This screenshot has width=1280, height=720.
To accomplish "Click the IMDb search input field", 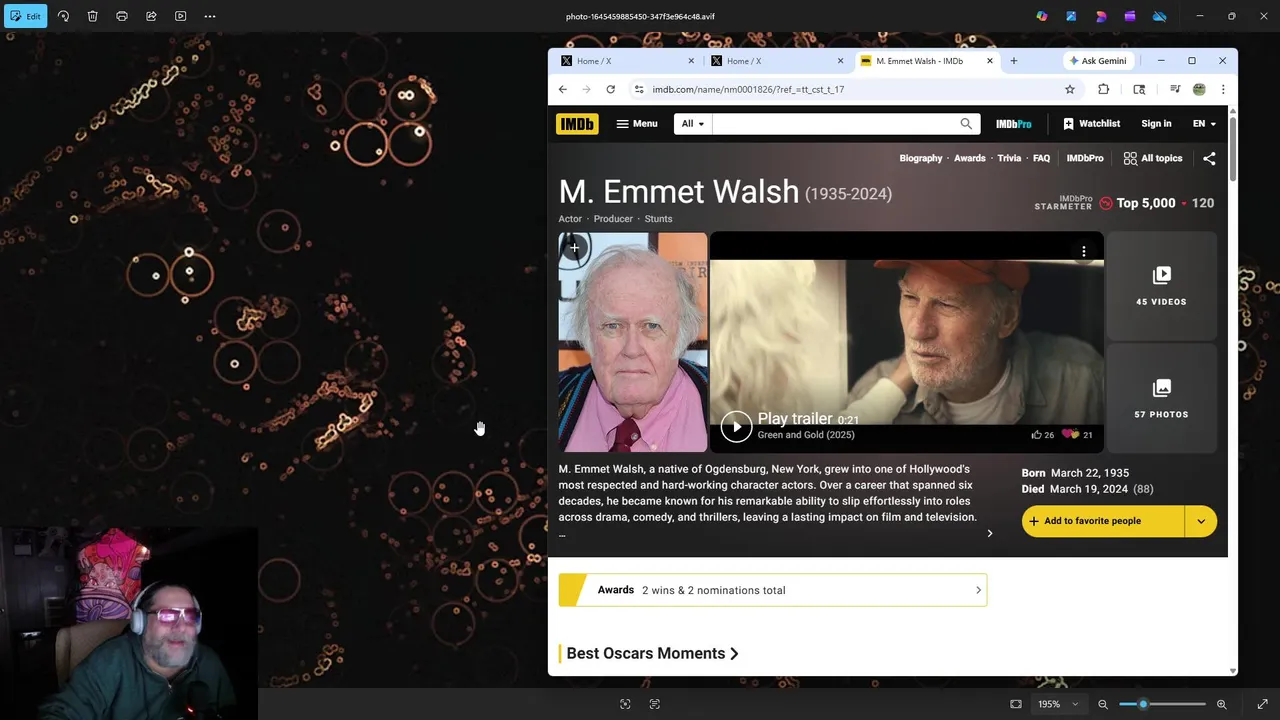I will pyautogui.click(x=832, y=124).
